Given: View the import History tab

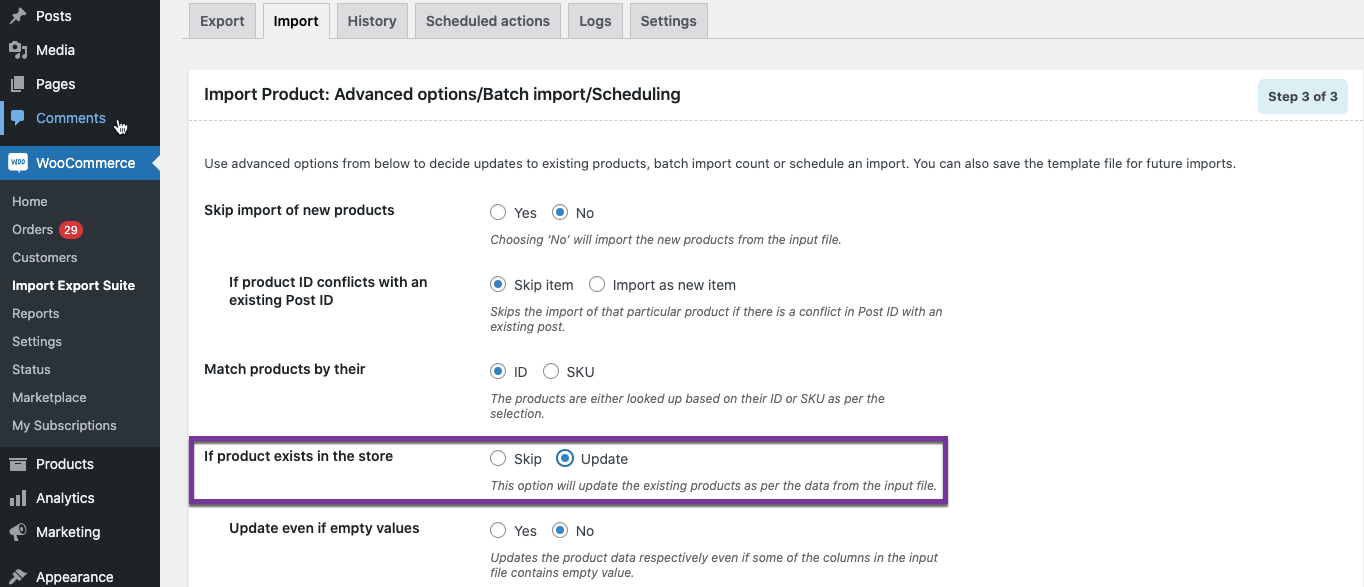Looking at the screenshot, I should [x=371, y=20].
